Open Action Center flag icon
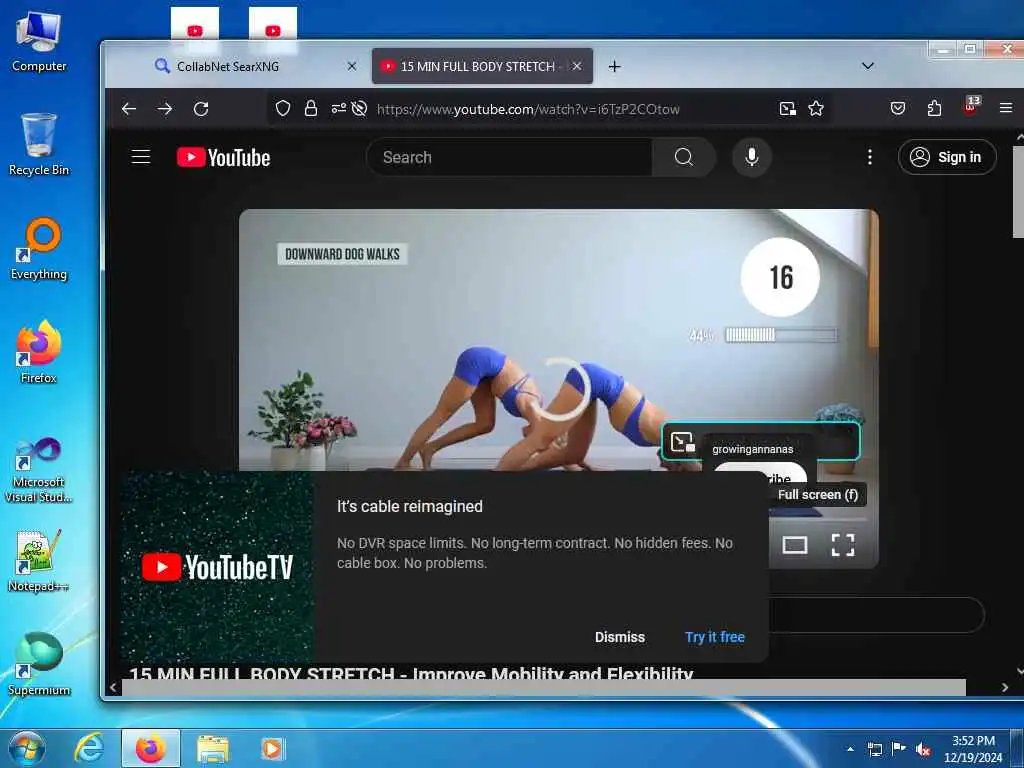Screen dimensions: 1024x768 coord(899,749)
